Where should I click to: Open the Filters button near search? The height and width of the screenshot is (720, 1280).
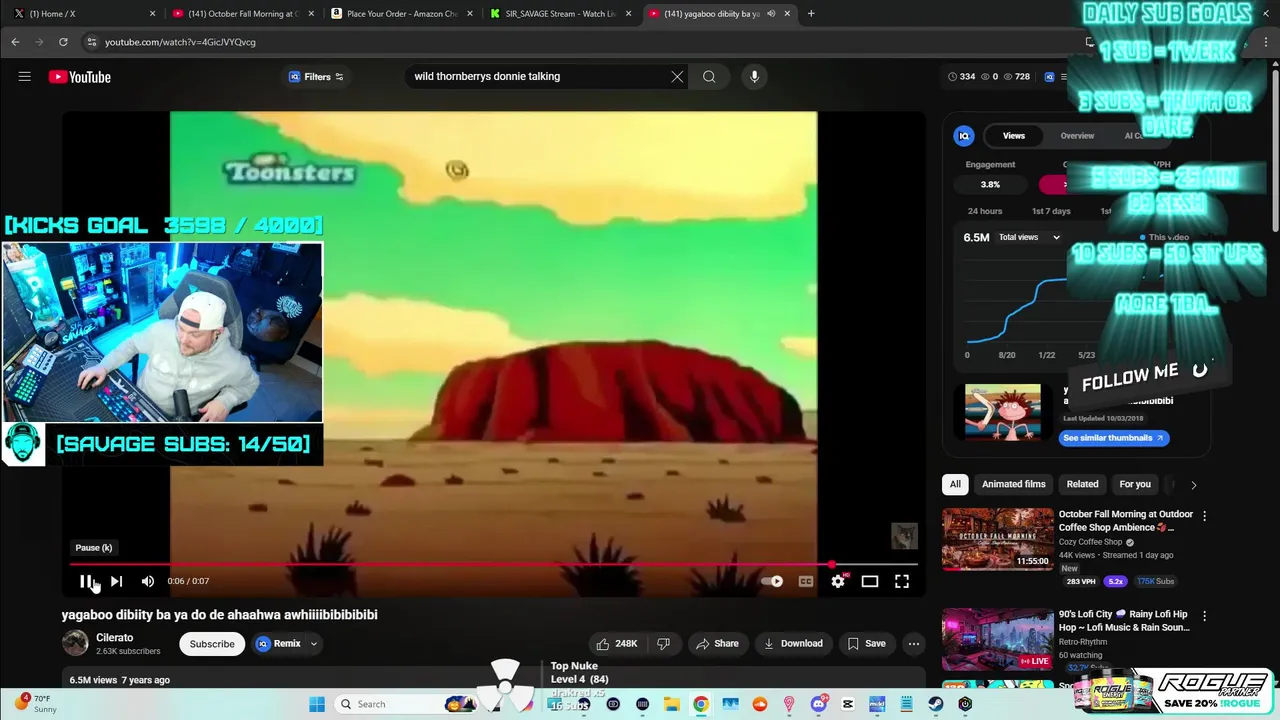316,77
